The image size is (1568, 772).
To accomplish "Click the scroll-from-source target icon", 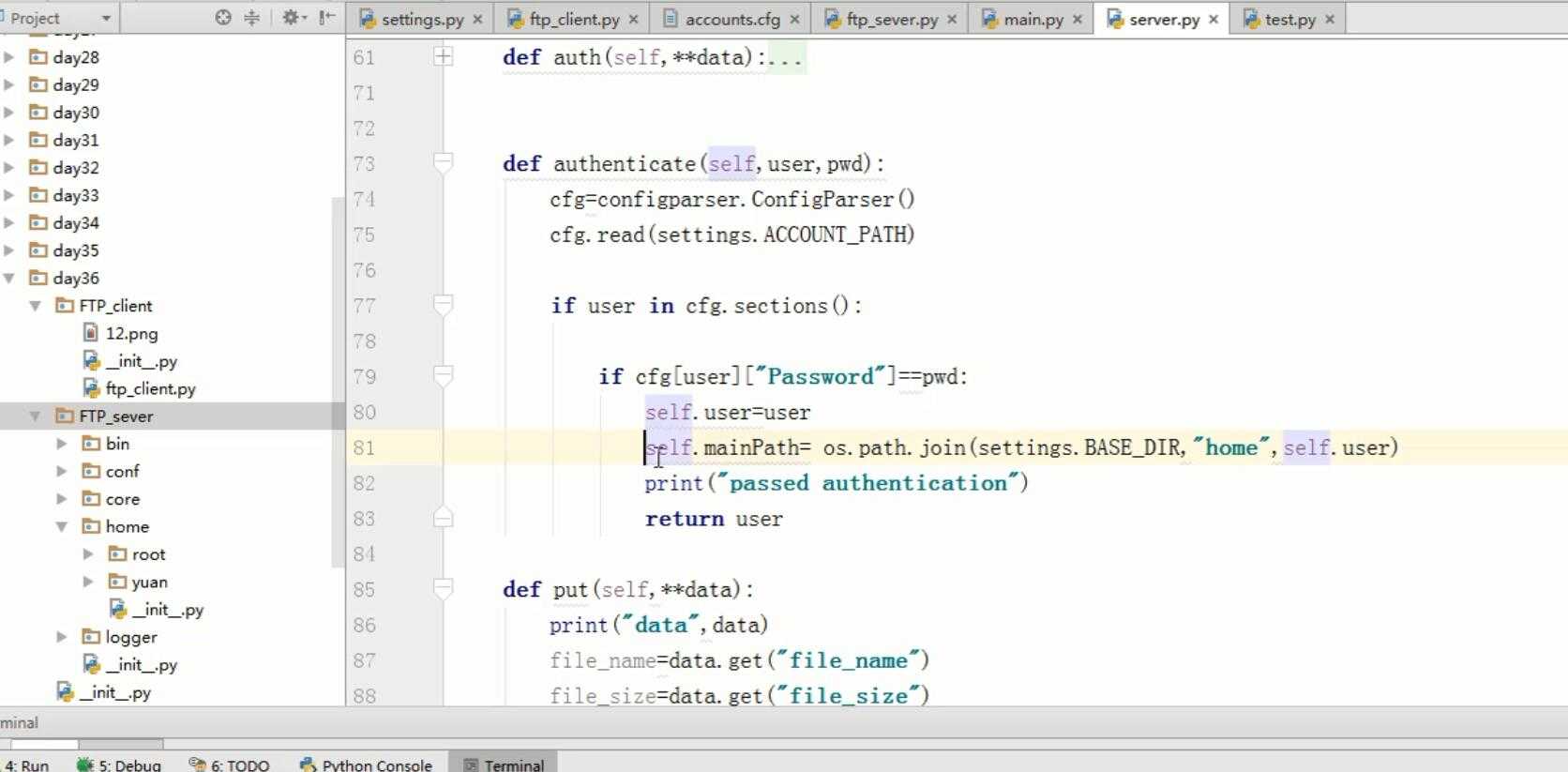I will tap(223, 17).
